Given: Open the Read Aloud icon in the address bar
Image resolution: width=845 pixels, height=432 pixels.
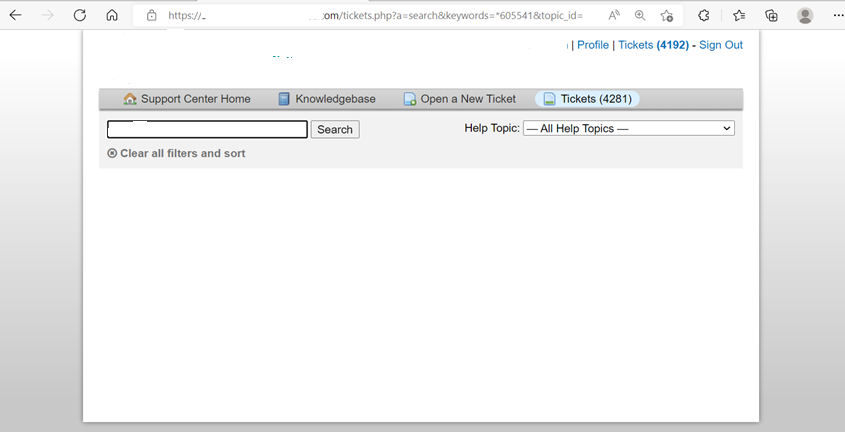Looking at the screenshot, I should click(614, 16).
